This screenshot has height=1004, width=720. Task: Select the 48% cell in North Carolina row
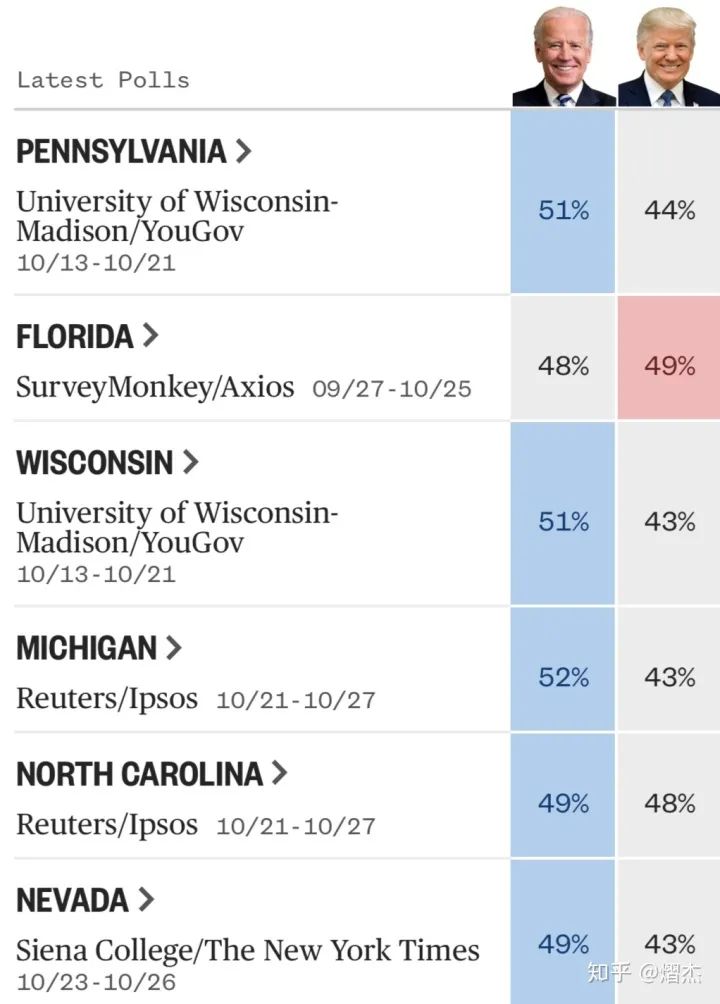(669, 803)
